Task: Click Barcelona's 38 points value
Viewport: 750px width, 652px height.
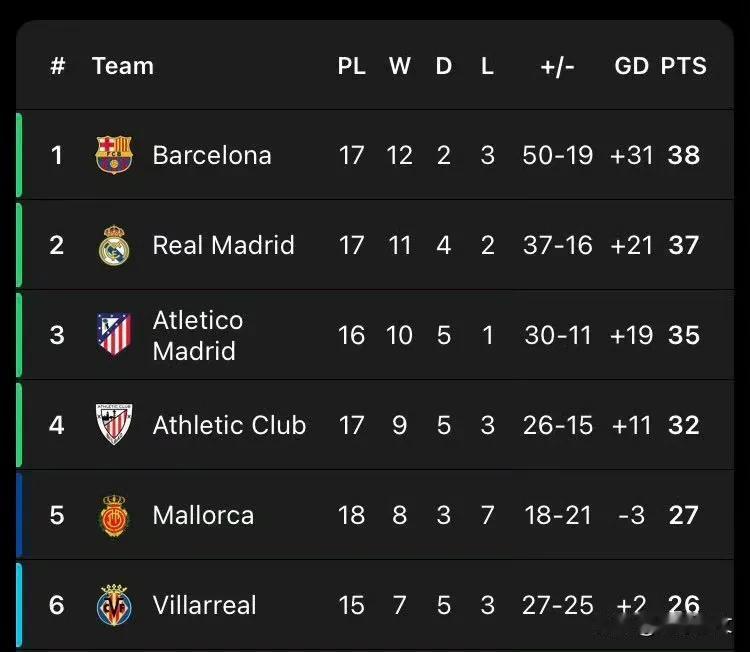Action: [684, 155]
